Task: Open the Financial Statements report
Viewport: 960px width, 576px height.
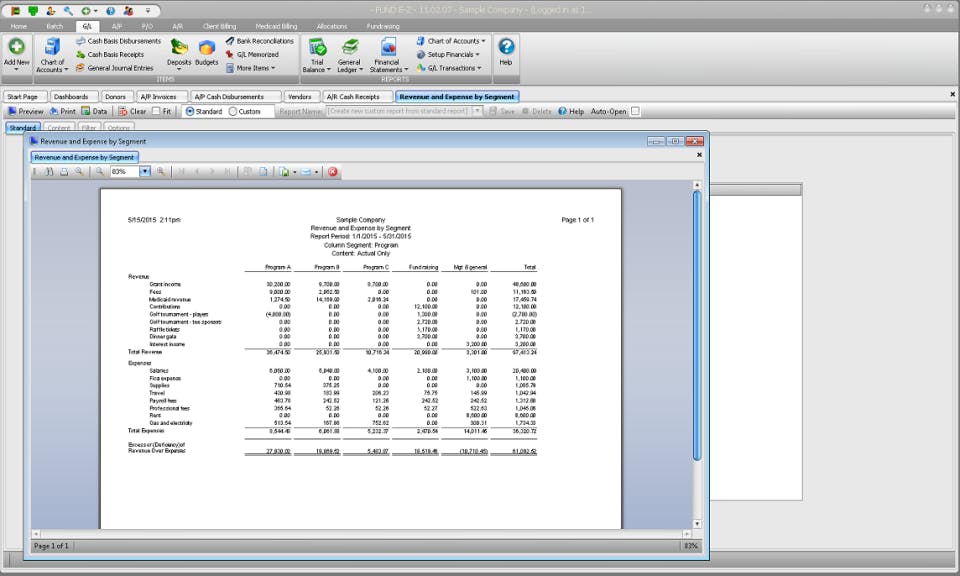Action: tap(388, 55)
